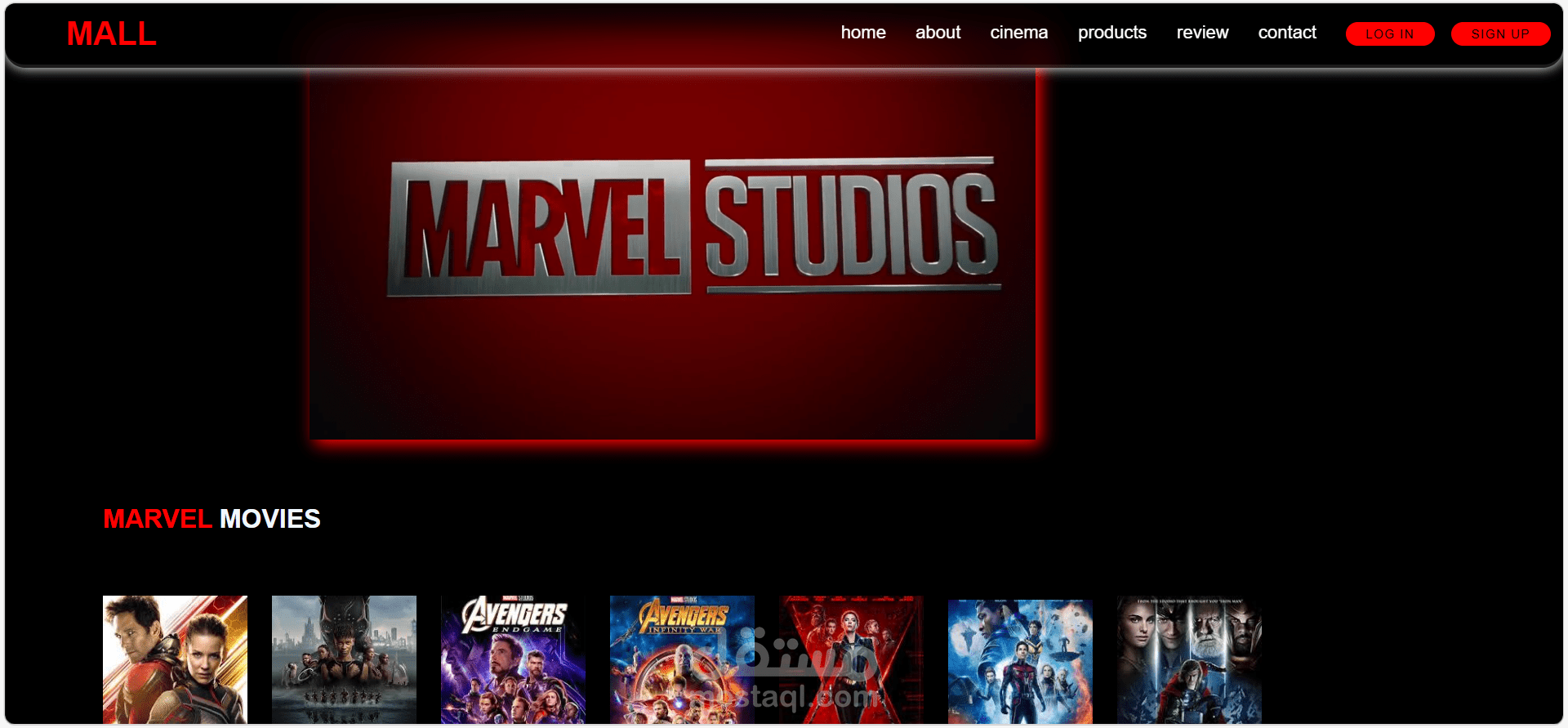Click the MARVEL MOVIES heading
Image resolution: width=1568 pixels, height=728 pixels.
212,519
